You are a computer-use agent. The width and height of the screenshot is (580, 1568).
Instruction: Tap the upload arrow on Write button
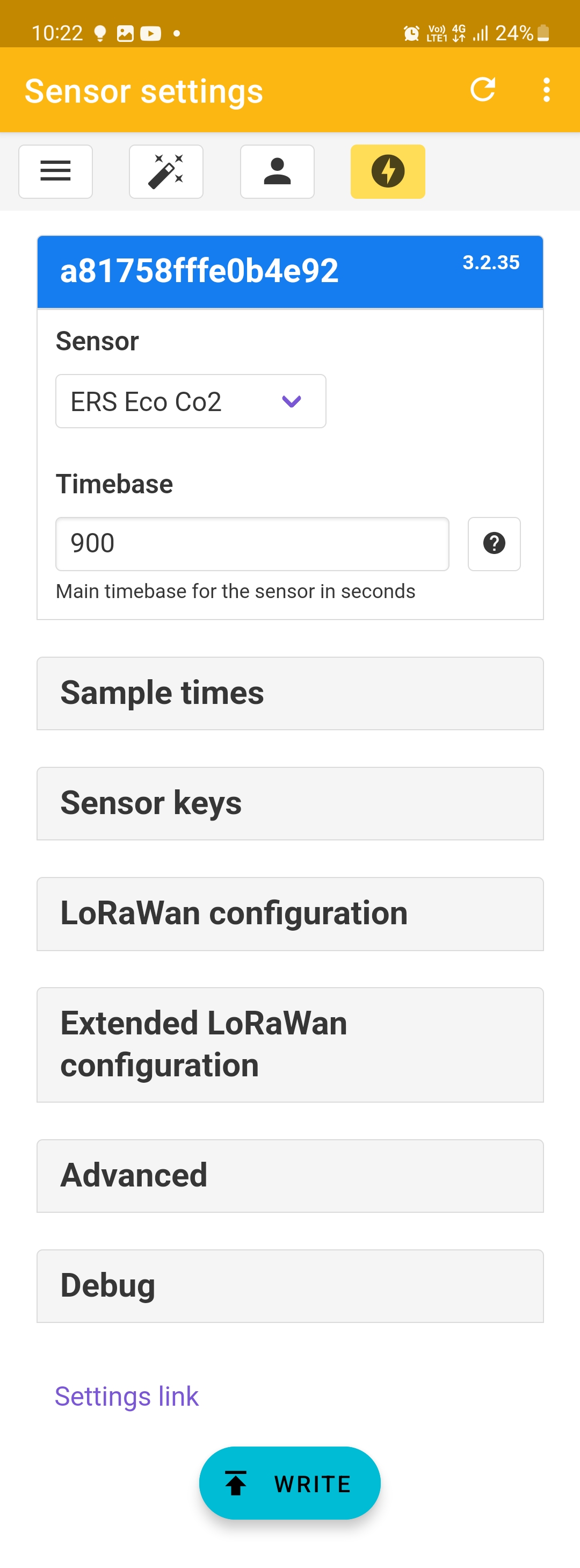click(x=236, y=1483)
